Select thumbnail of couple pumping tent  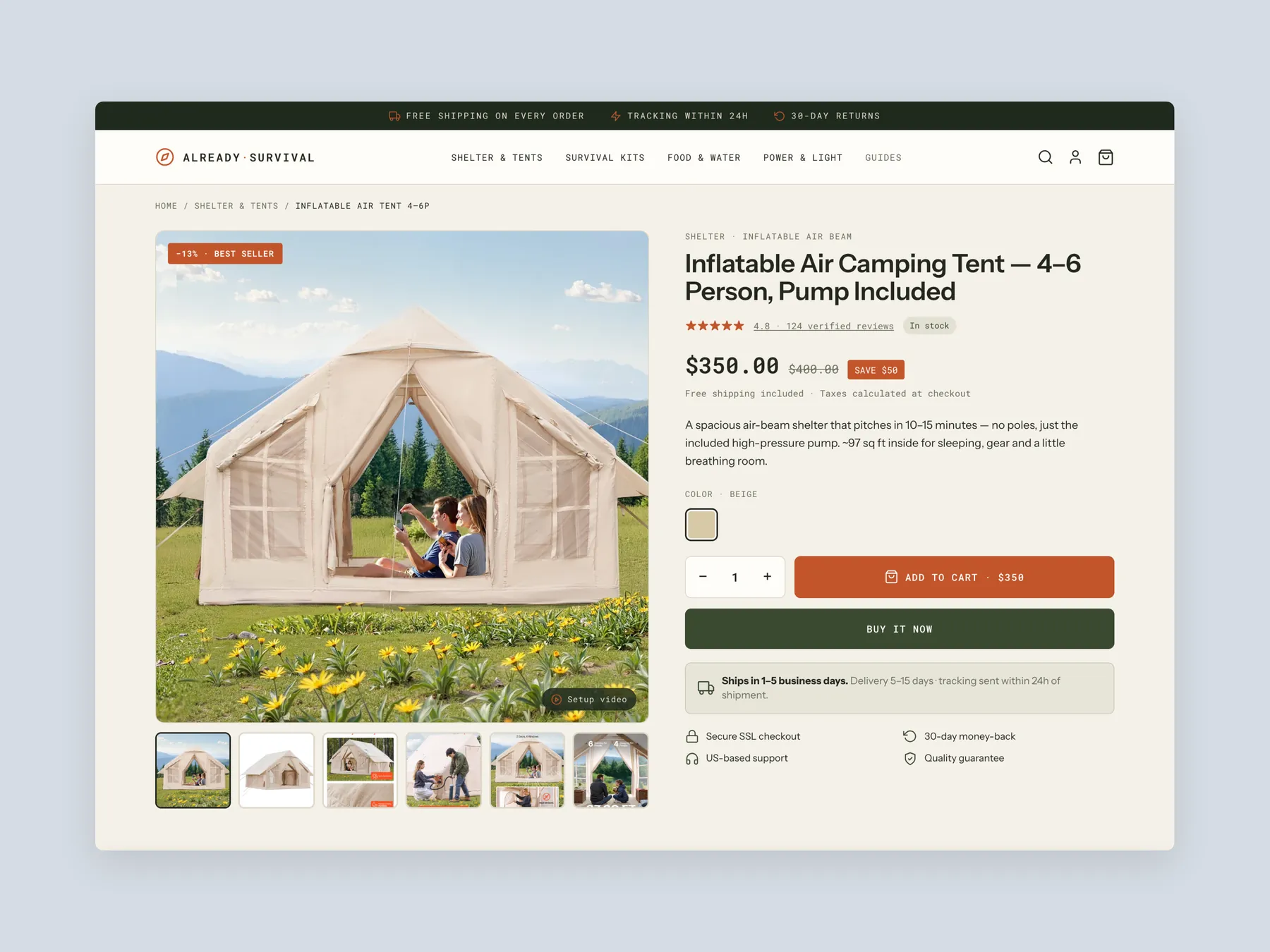tap(444, 770)
